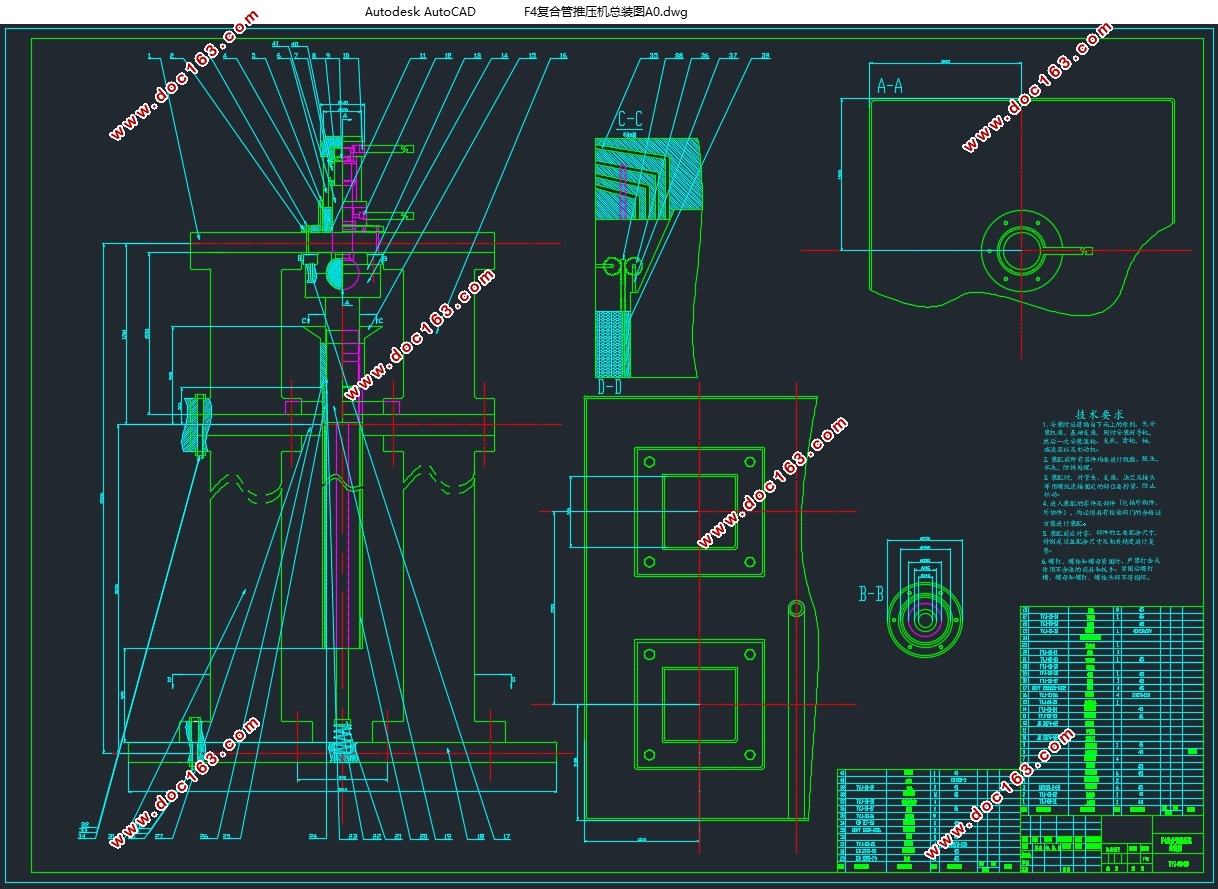Click the A-A section view label

890,86
